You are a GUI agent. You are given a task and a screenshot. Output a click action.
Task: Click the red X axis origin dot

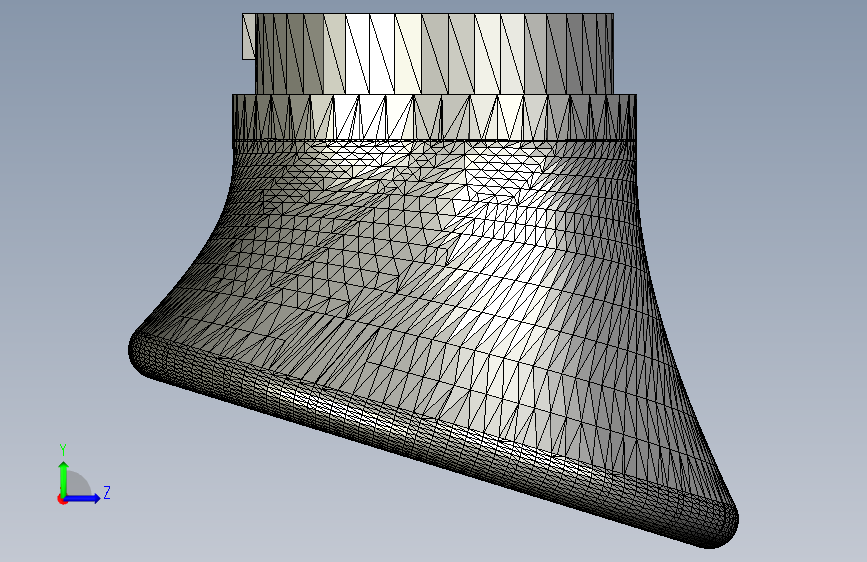(62, 499)
